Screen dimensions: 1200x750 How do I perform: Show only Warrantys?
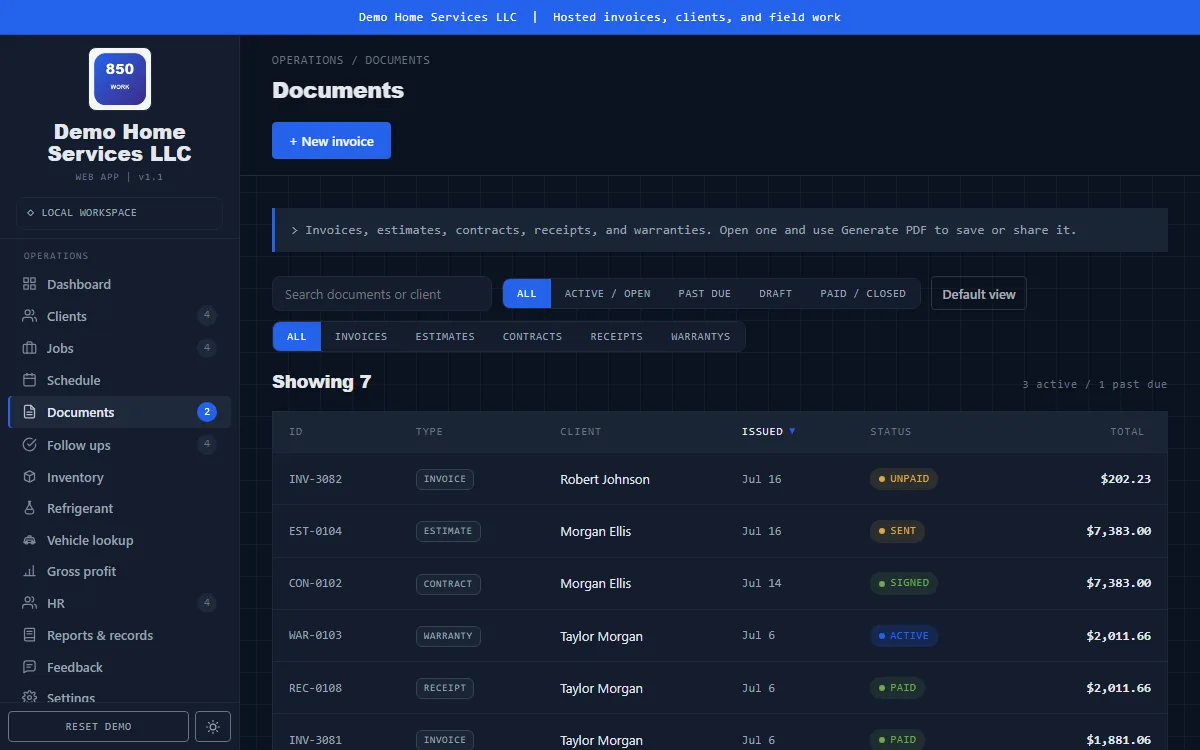point(700,336)
